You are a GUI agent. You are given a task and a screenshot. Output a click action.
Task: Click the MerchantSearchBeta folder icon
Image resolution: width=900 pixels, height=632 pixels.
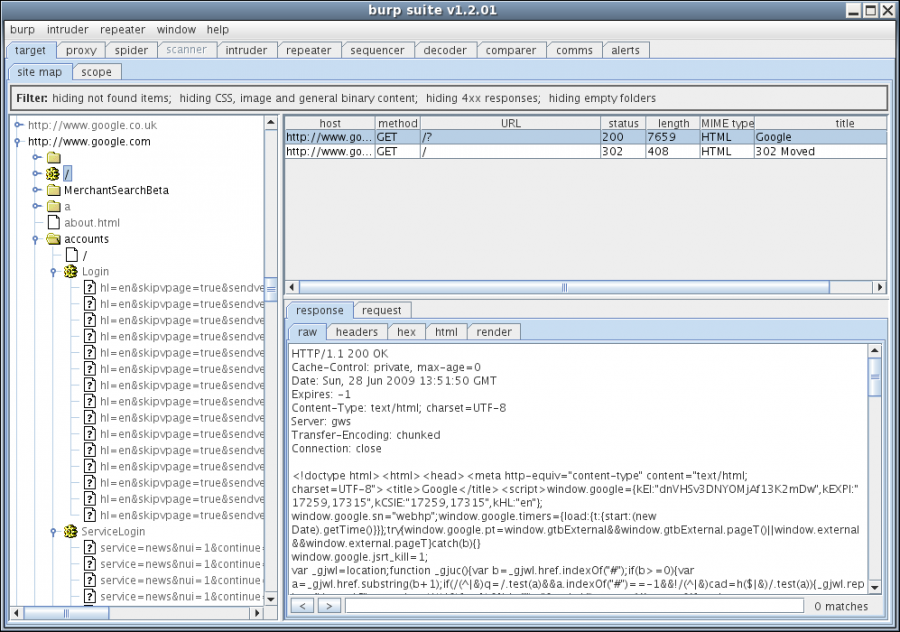[53, 190]
